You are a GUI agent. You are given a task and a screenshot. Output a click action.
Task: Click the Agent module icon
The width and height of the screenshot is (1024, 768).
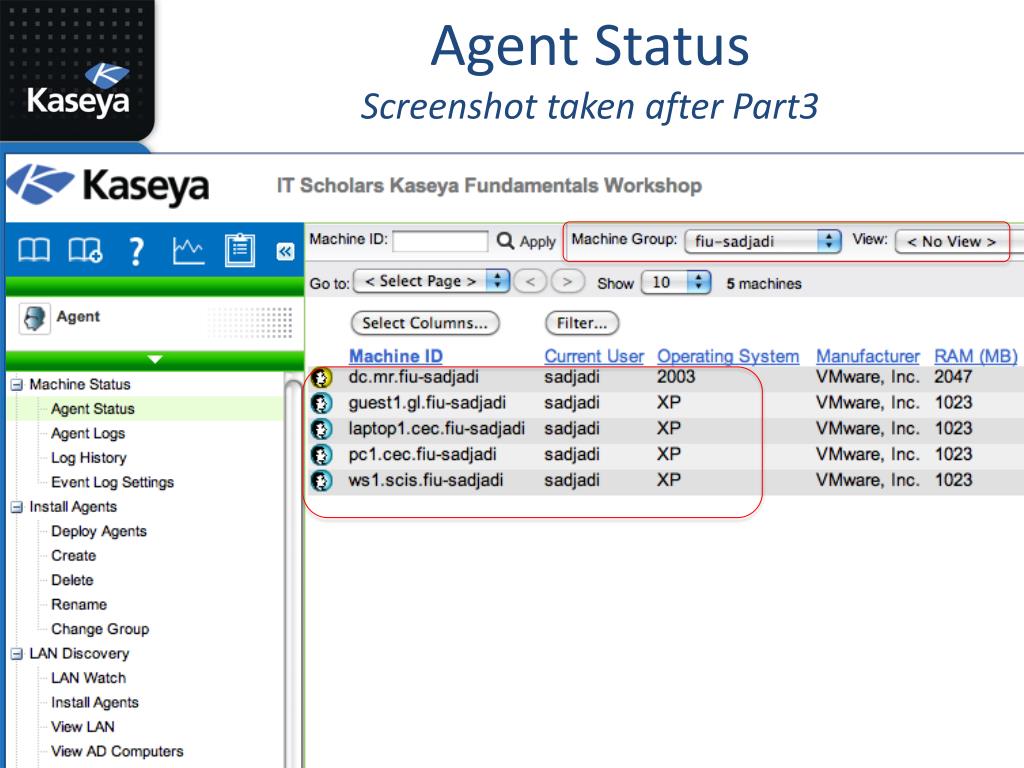click(35, 319)
